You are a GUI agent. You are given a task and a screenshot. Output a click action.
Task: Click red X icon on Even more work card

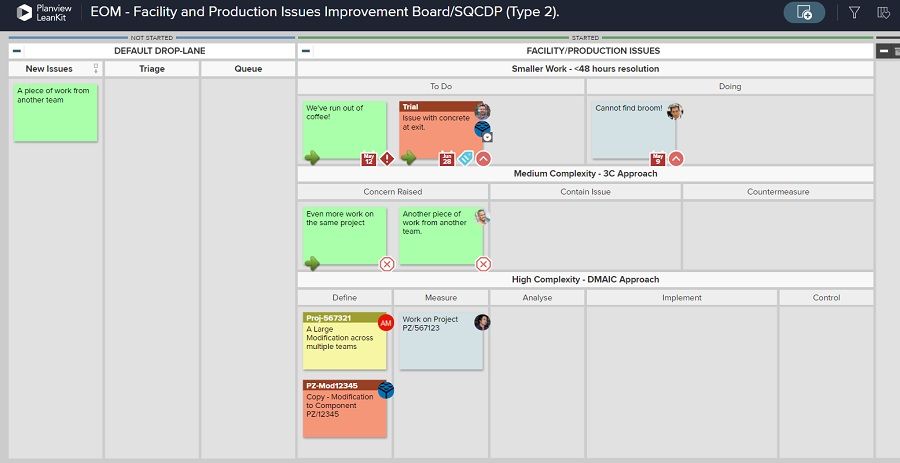pyautogui.click(x=387, y=264)
